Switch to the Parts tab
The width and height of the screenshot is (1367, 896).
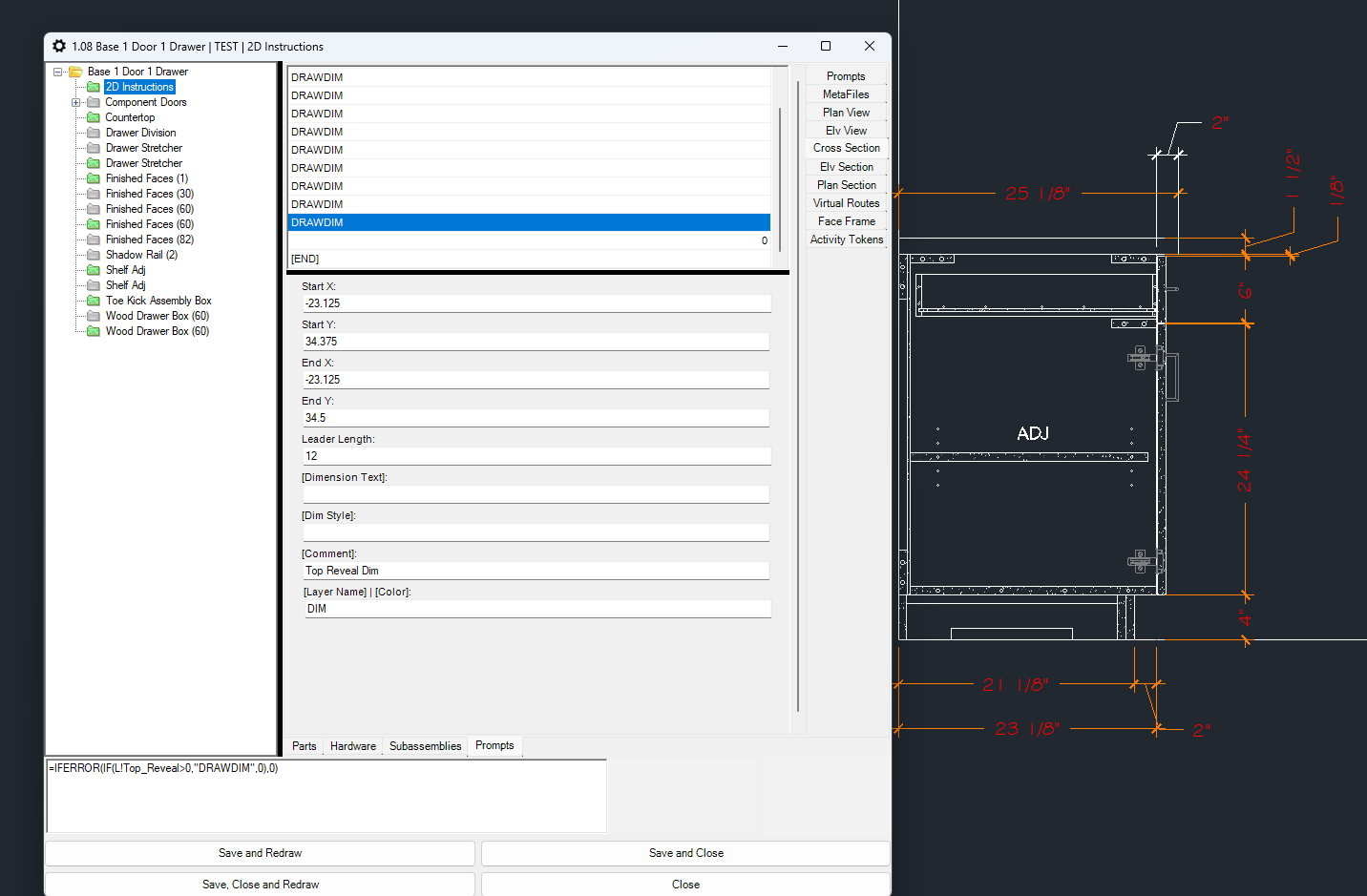[x=305, y=746]
